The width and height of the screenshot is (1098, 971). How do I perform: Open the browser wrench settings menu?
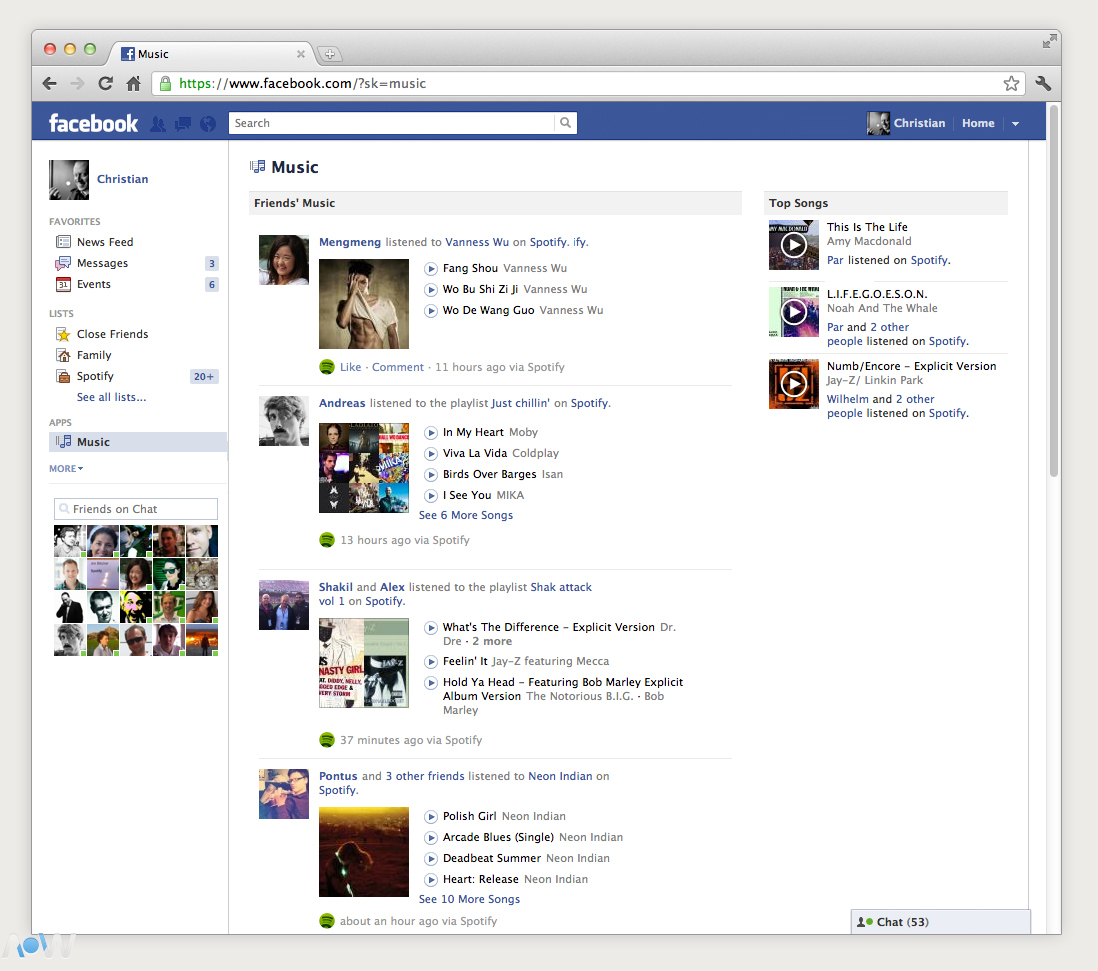click(1043, 84)
